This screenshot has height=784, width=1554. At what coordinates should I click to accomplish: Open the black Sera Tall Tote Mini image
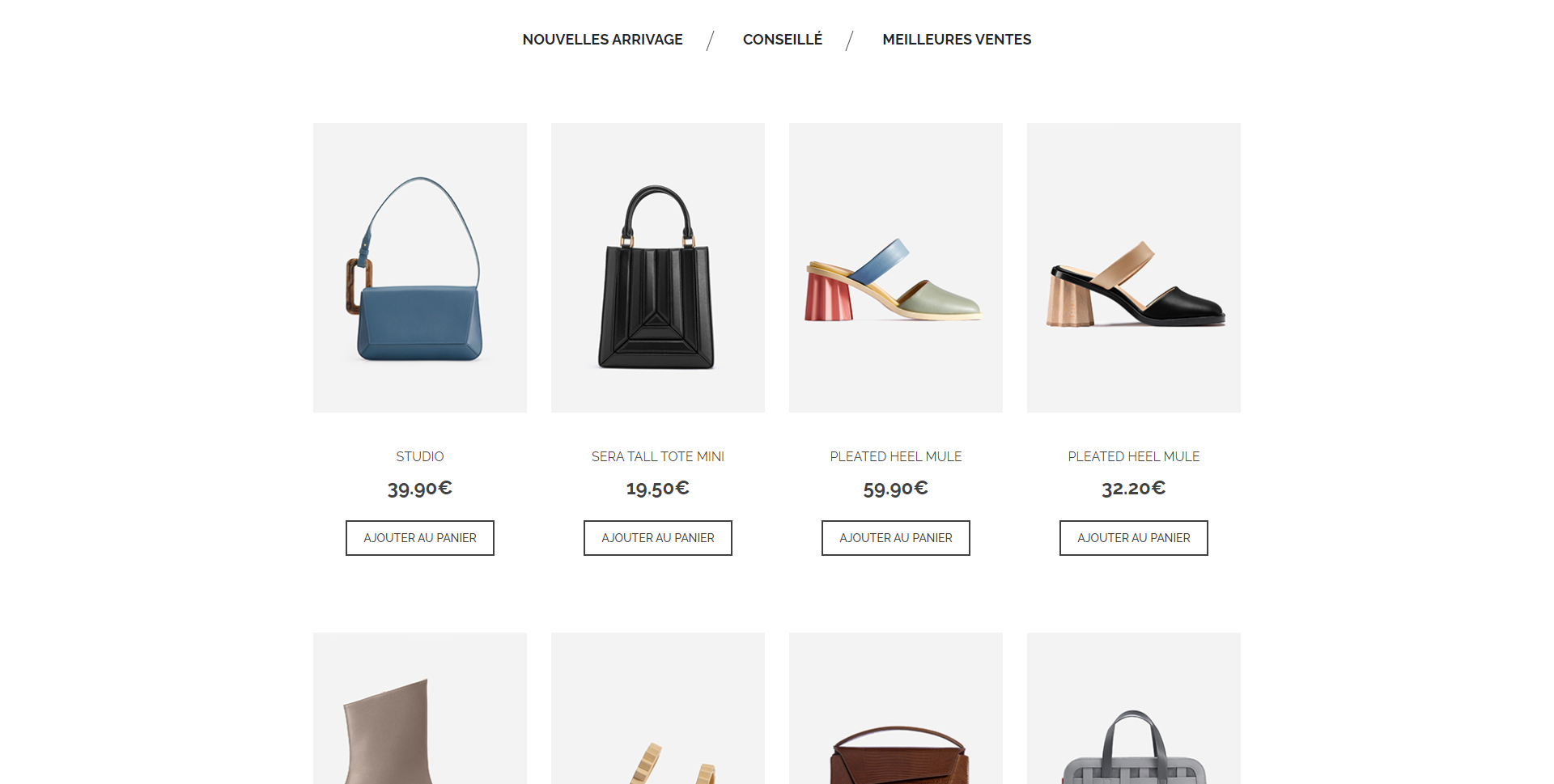(658, 268)
